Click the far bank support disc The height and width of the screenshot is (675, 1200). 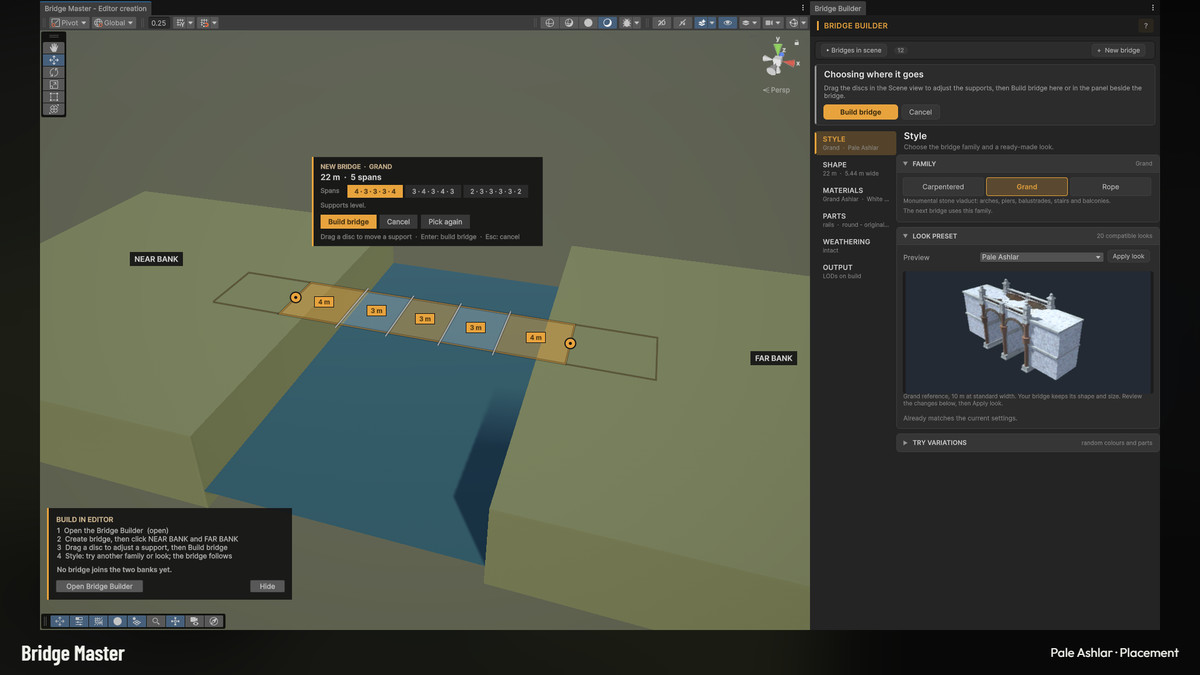point(570,343)
